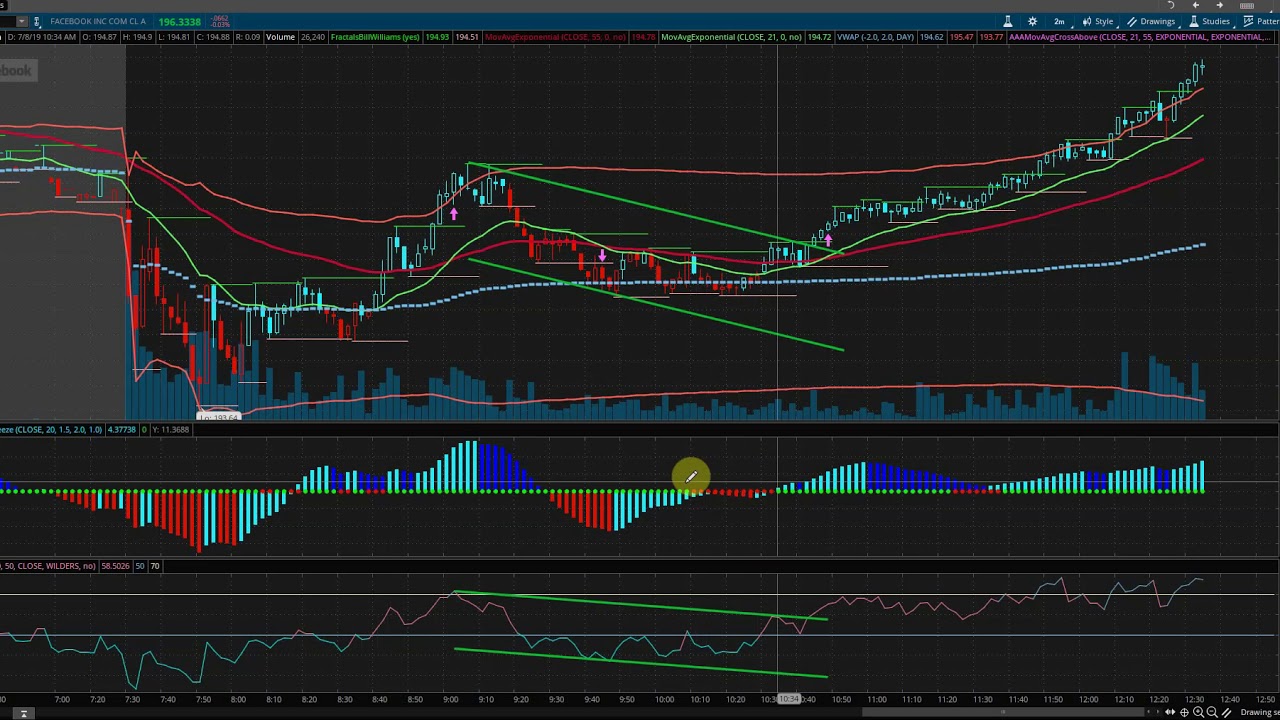
Task: Open the Style menu
Action: click(x=1097, y=21)
